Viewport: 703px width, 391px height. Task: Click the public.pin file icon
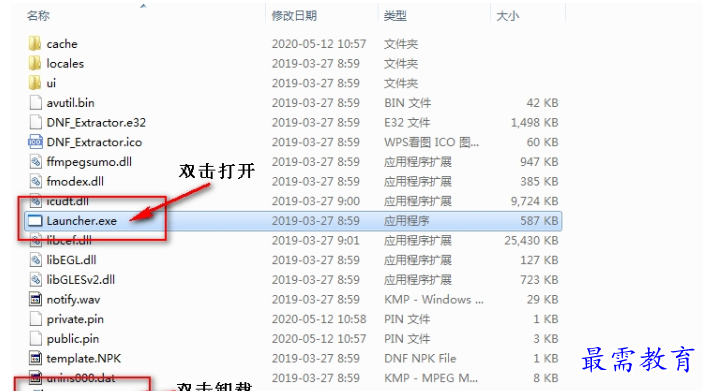click(35, 339)
